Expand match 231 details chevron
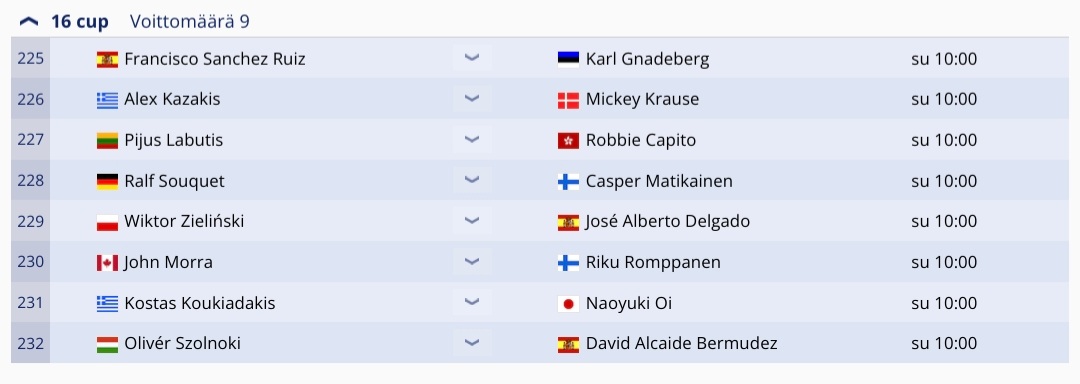The image size is (1080, 384). click(472, 302)
